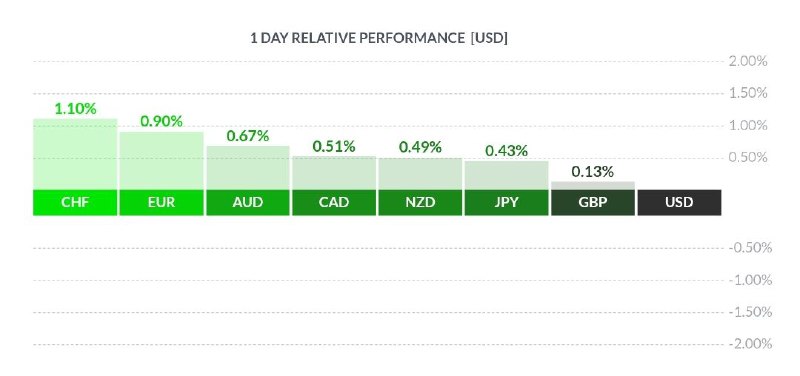Click the 0.13% value label
This screenshot has height=376, width=800.
592,172
